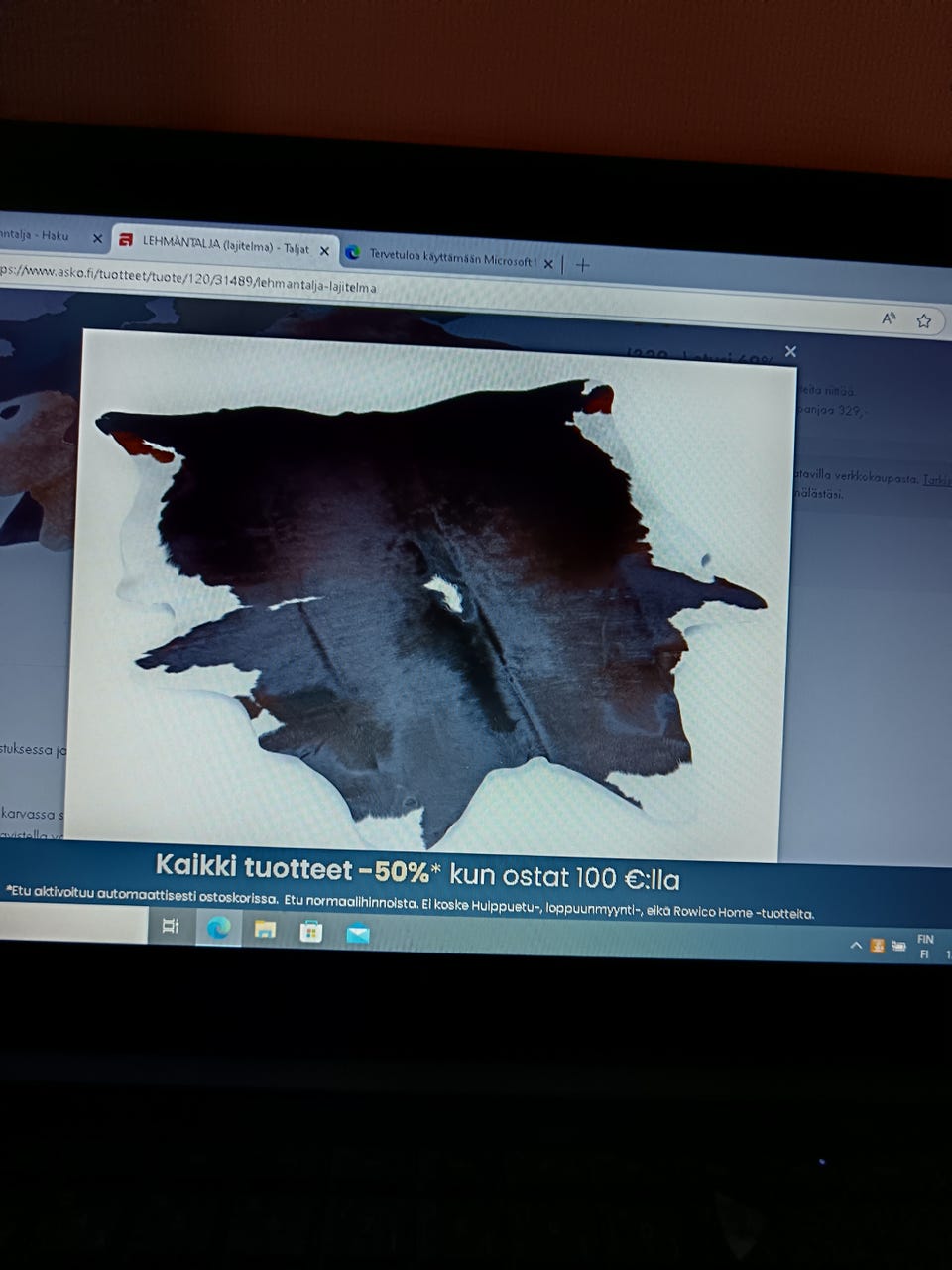The image size is (952, 1270).
Task: Close the Tervetuloa käyttämään Microsoft tab
Action: tap(548, 264)
